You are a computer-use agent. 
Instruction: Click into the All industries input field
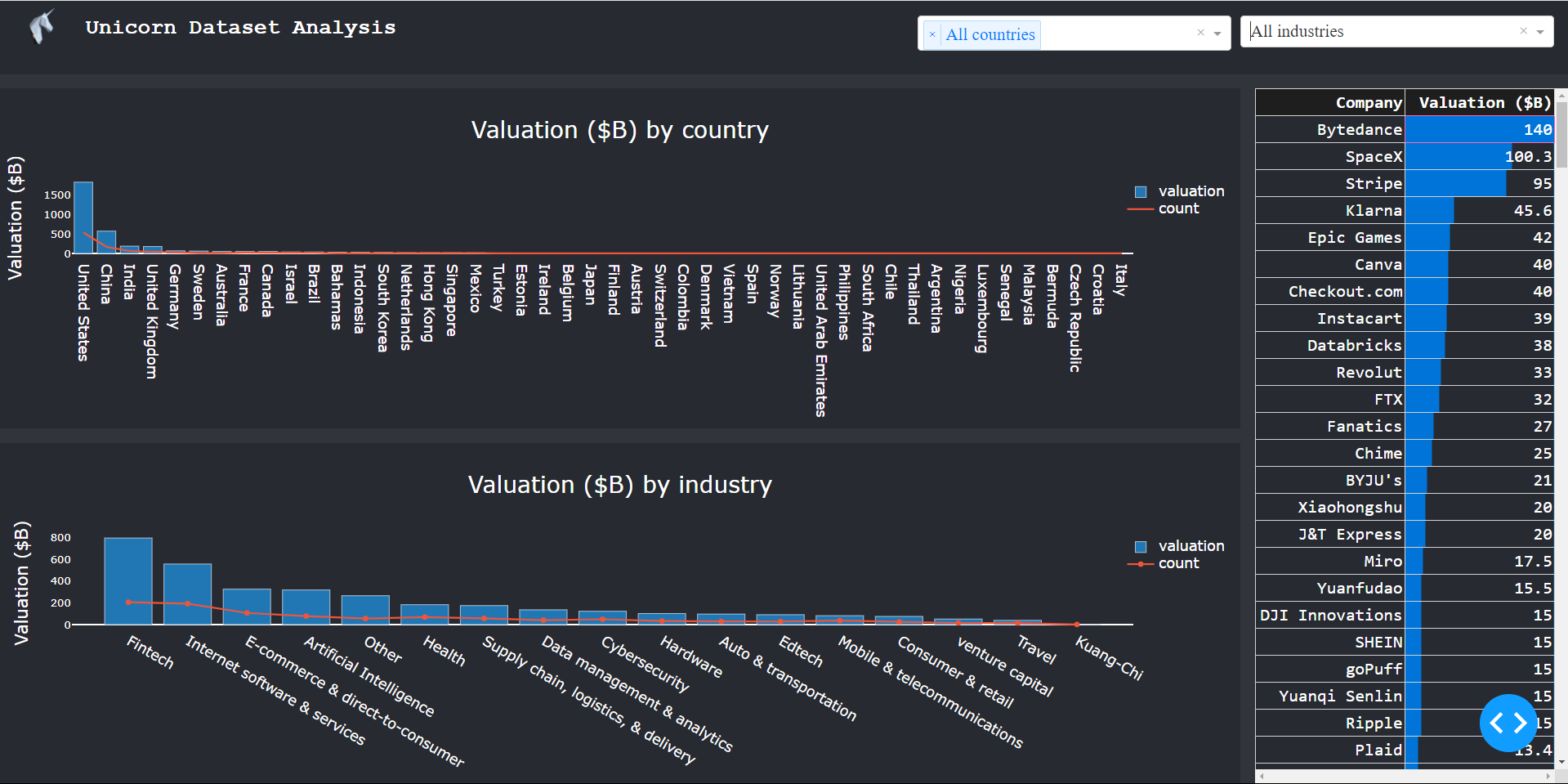1381,31
